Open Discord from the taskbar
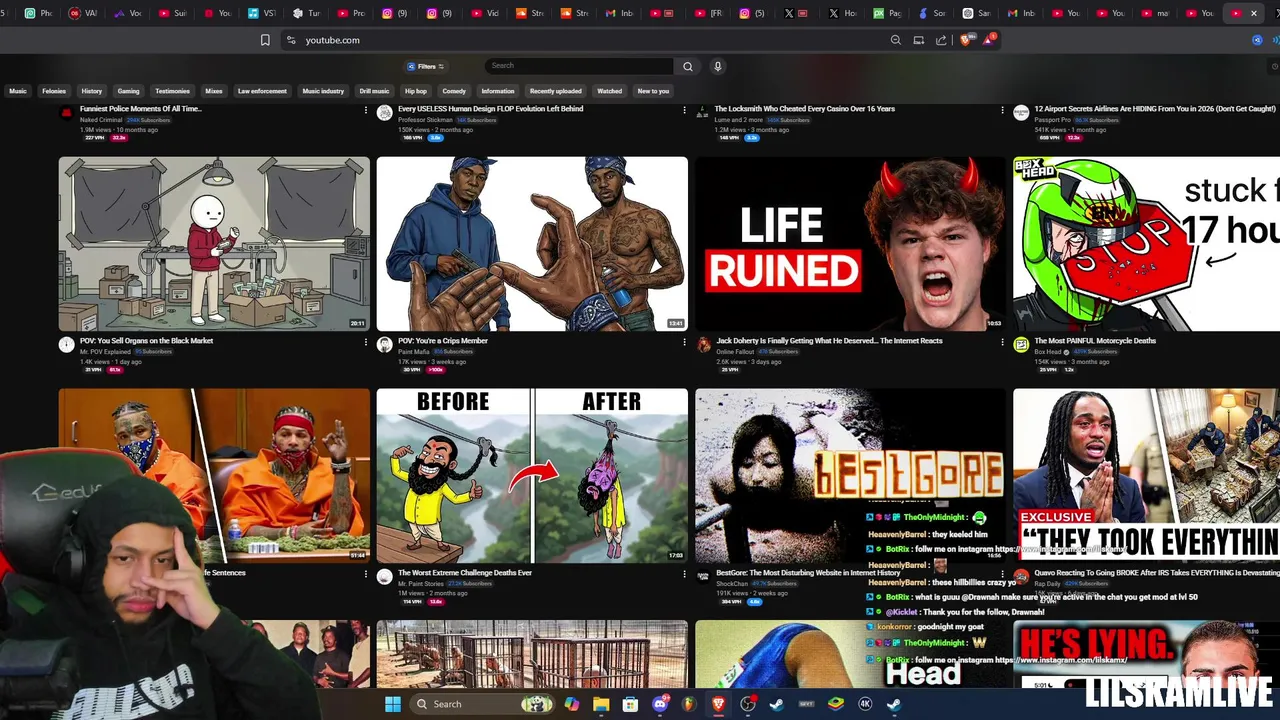Image resolution: width=1280 pixels, height=720 pixels. [660, 704]
